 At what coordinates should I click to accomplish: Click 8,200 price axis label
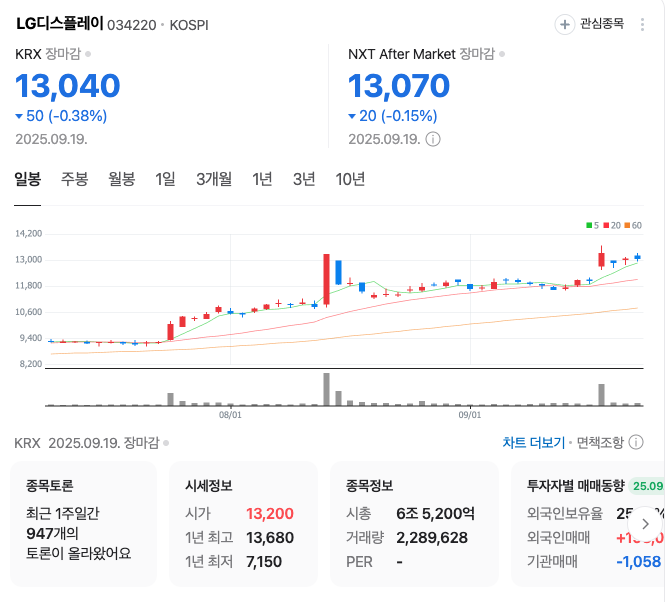(31, 364)
